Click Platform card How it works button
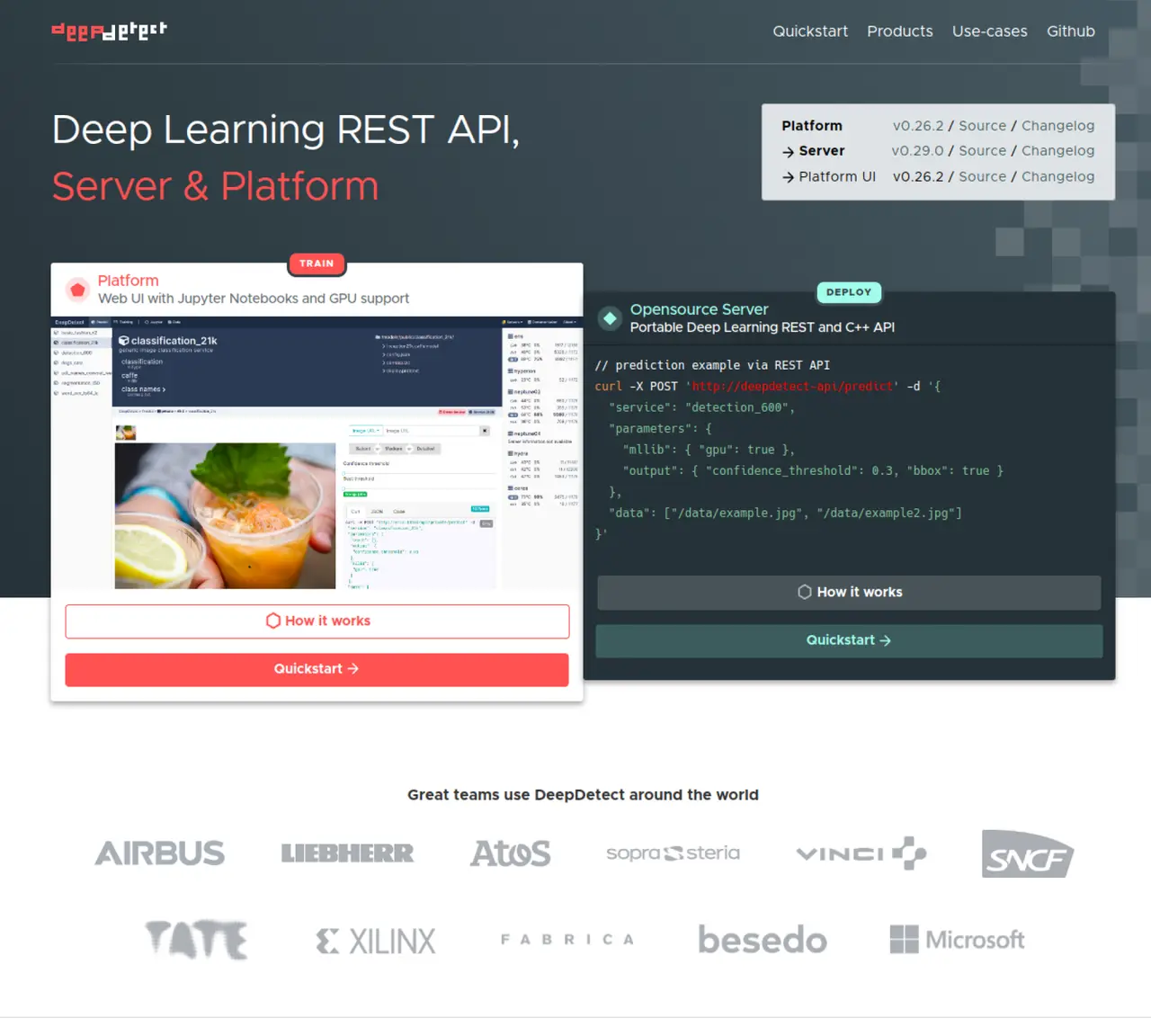The image size is (1151, 1036). click(x=317, y=621)
